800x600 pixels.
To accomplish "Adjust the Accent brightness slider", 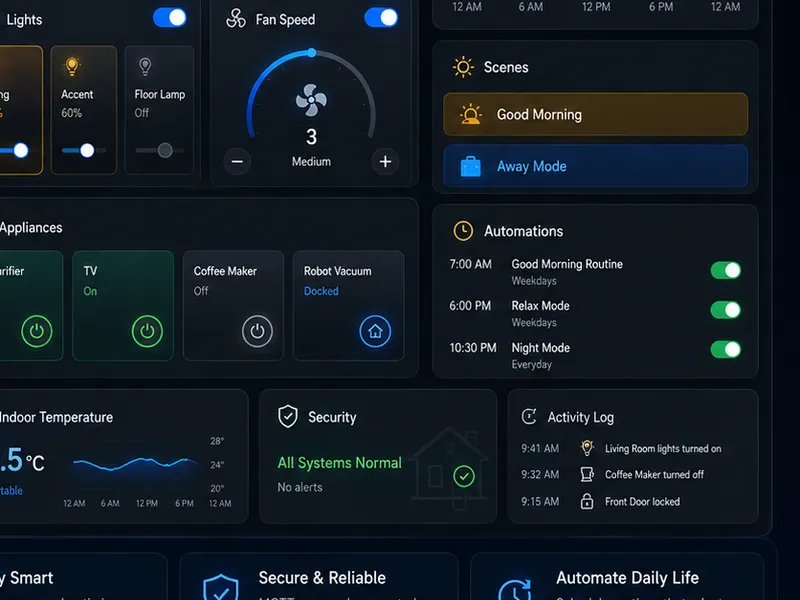I will tap(84, 151).
